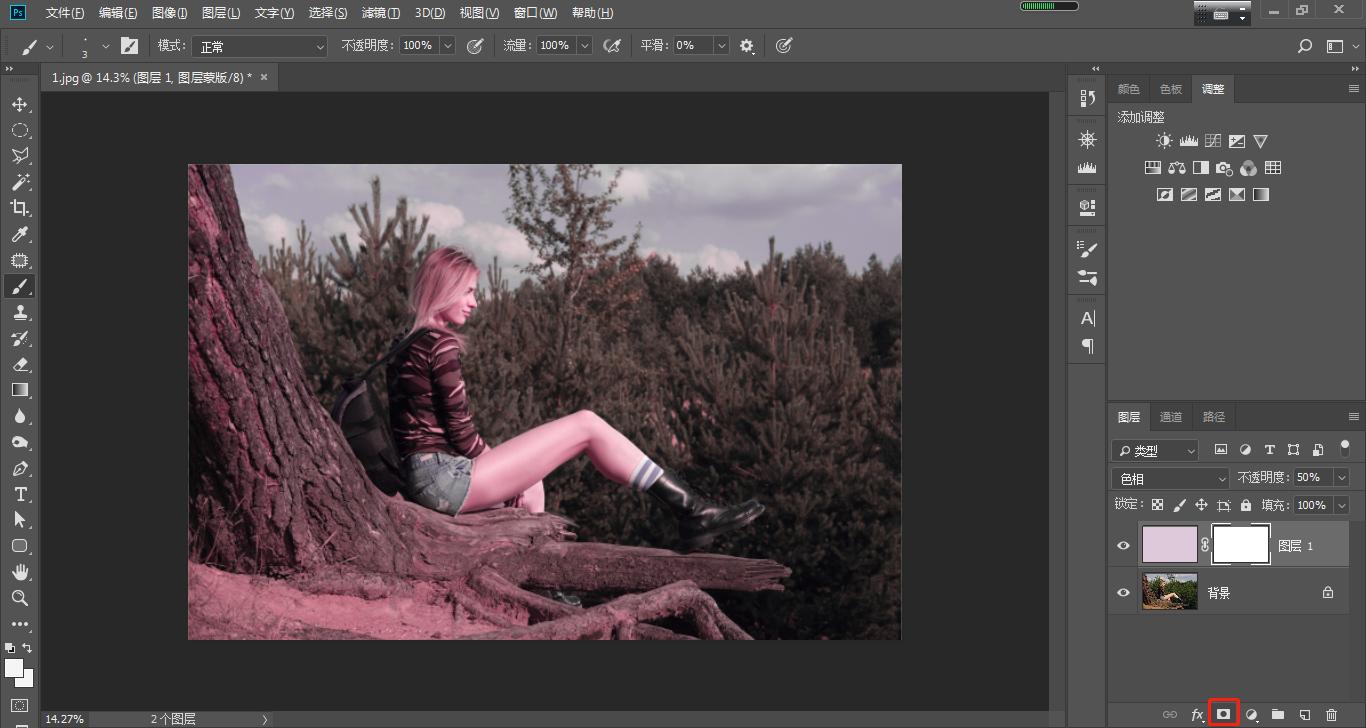Open the 色板 panel tab
The height and width of the screenshot is (728, 1366).
pos(1171,89)
